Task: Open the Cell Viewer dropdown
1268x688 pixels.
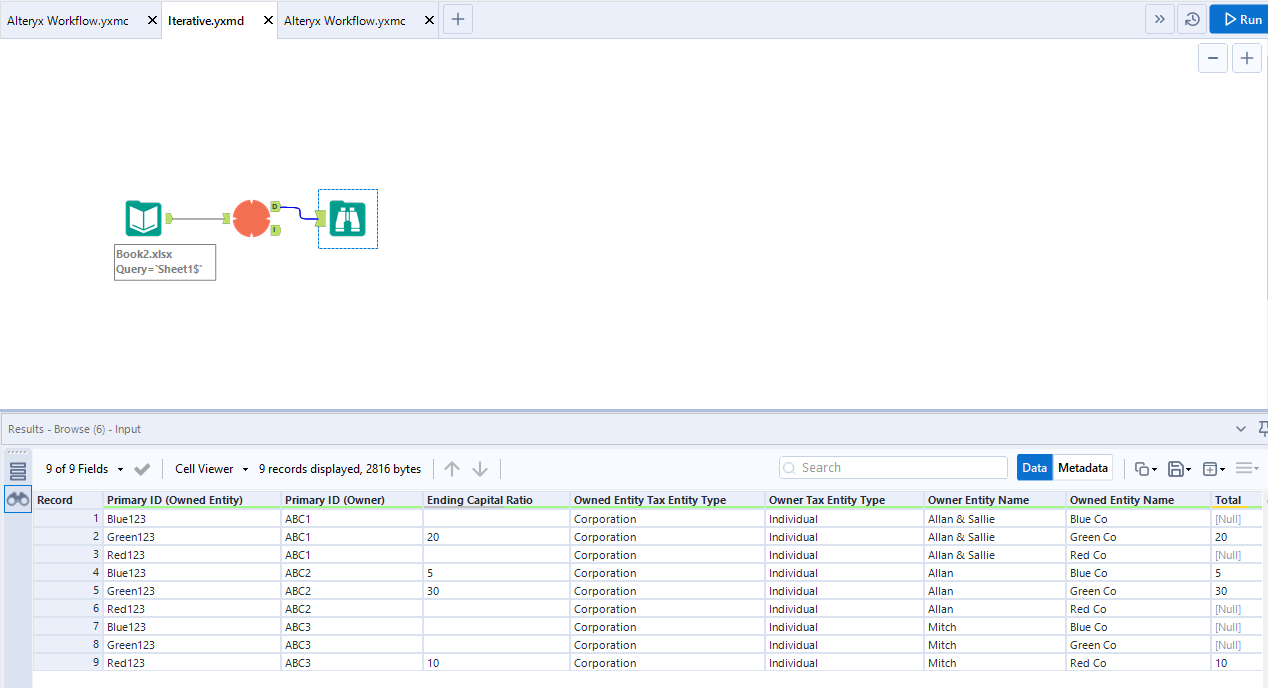Action: (209, 467)
